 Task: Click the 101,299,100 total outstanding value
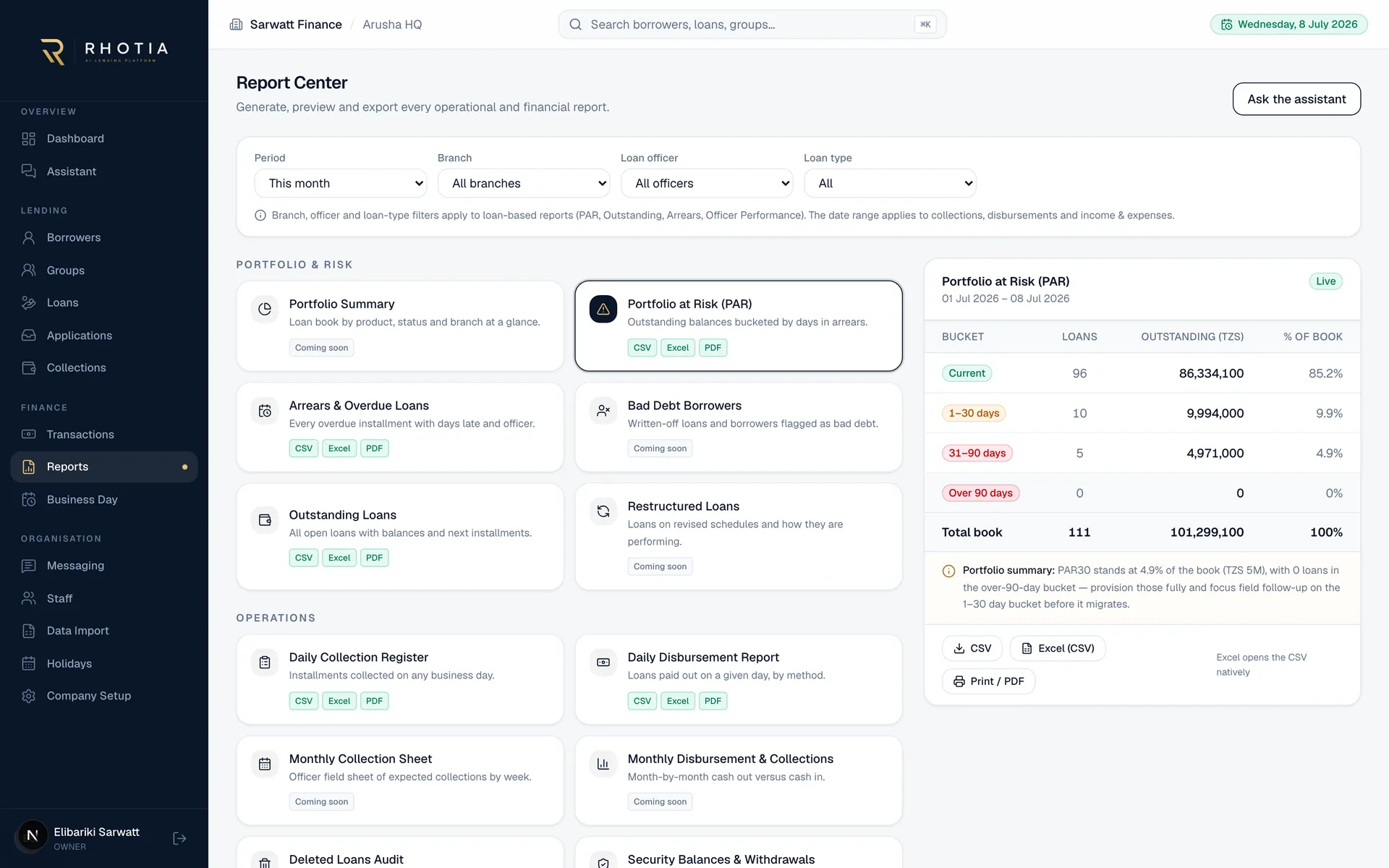click(1207, 532)
